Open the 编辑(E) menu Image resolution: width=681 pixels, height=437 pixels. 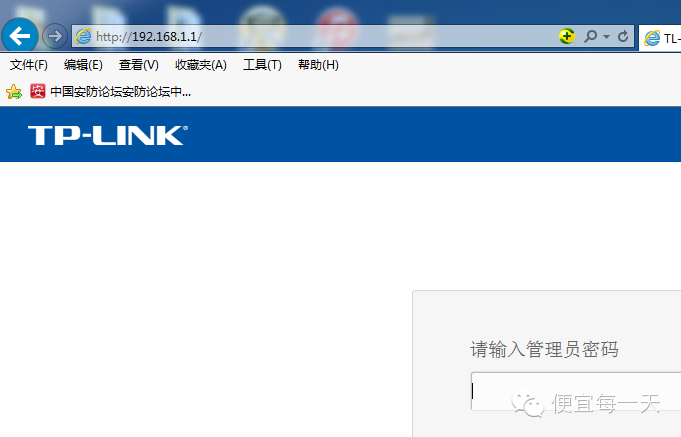(83, 65)
